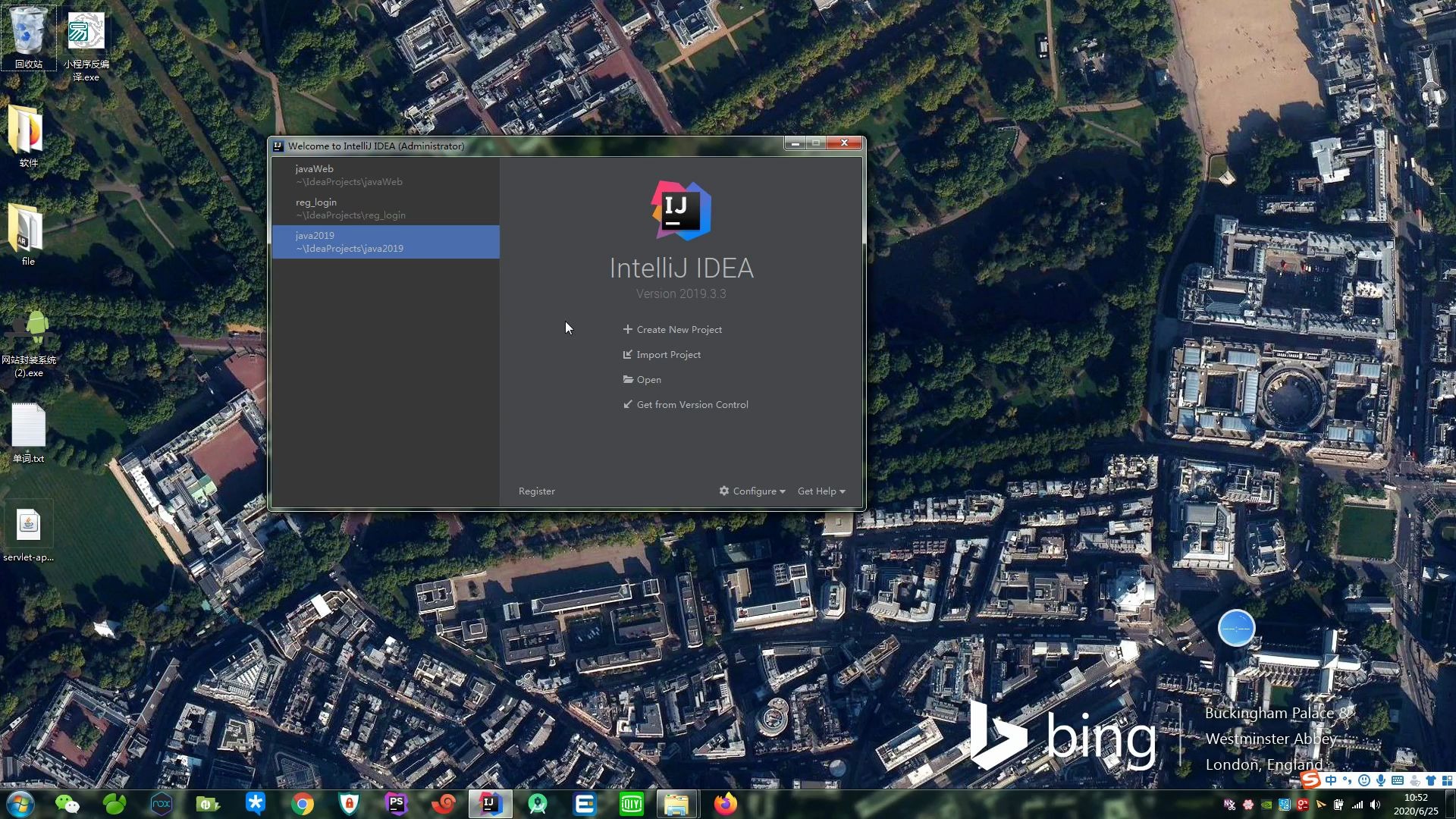Screen dimensions: 1456x819
Task: Click Get from Version Control
Action: 691,405
